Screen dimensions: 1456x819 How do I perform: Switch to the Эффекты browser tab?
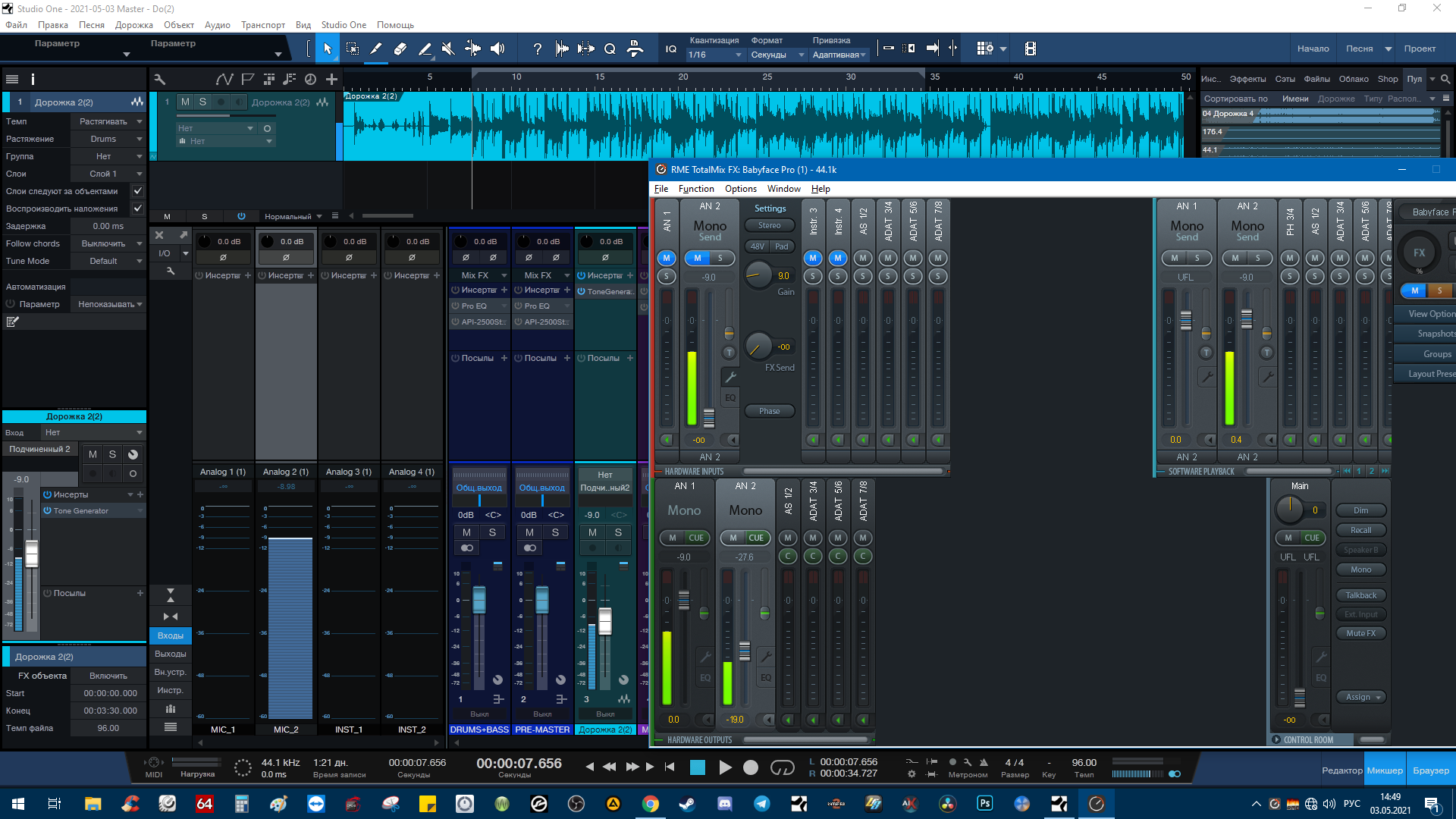[1247, 79]
